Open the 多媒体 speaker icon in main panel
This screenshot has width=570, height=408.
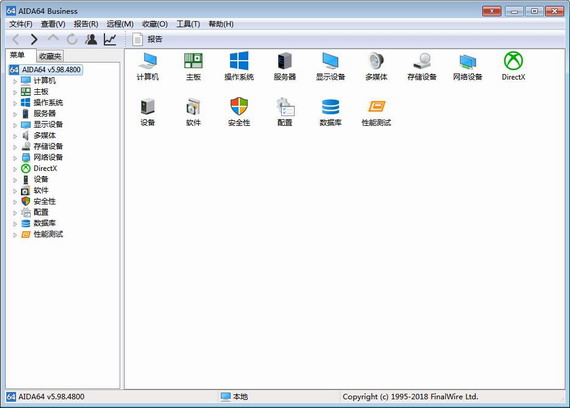(376, 66)
